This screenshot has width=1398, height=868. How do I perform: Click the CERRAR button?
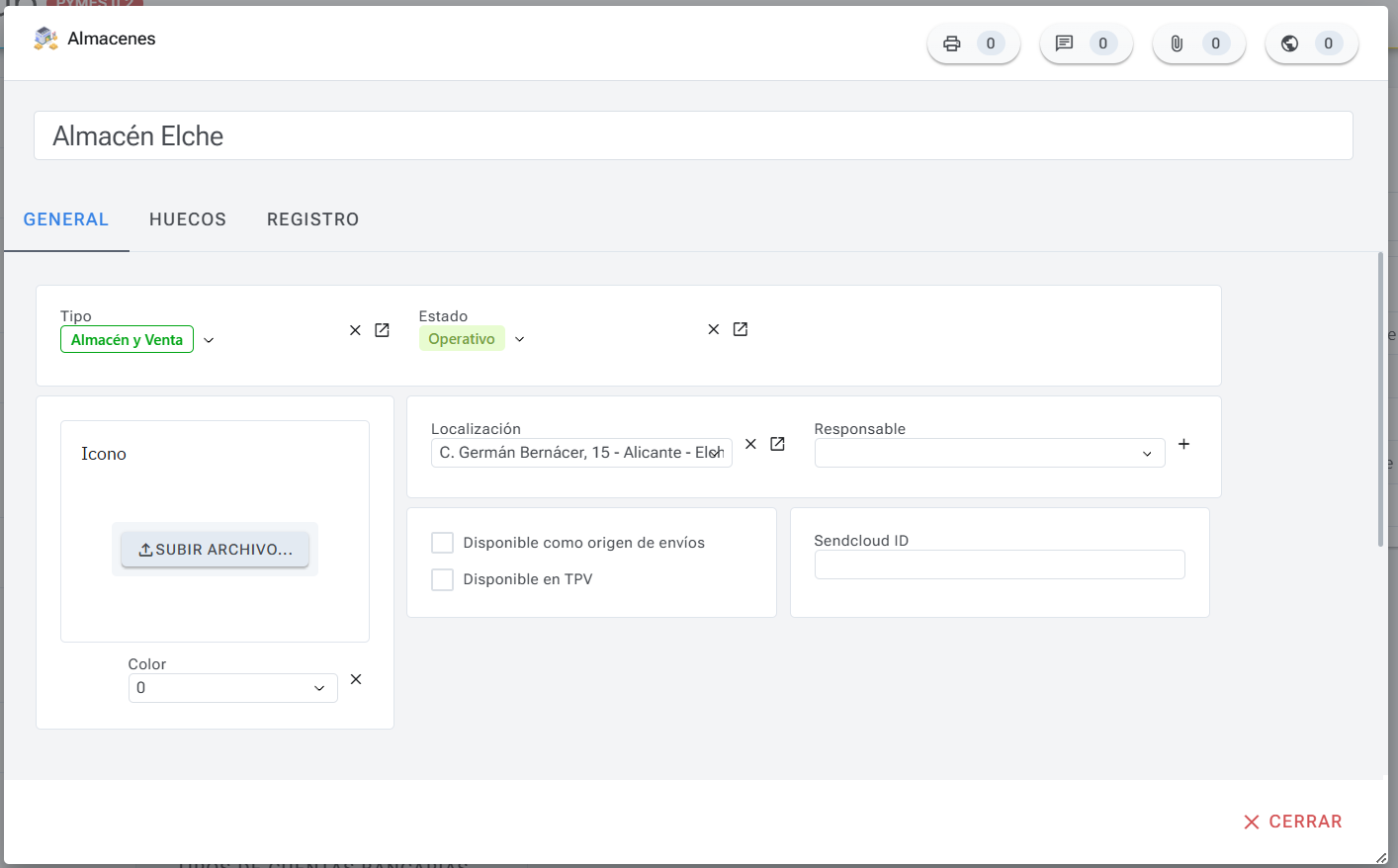pyautogui.click(x=1292, y=822)
